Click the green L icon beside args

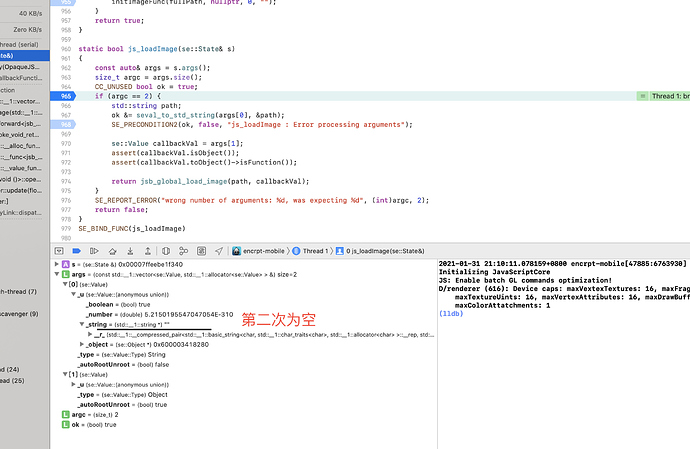click(x=66, y=274)
